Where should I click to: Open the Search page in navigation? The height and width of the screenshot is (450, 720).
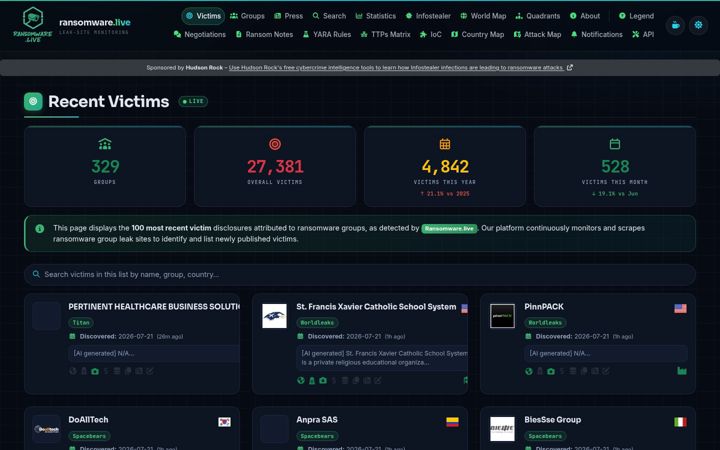coord(329,16)
